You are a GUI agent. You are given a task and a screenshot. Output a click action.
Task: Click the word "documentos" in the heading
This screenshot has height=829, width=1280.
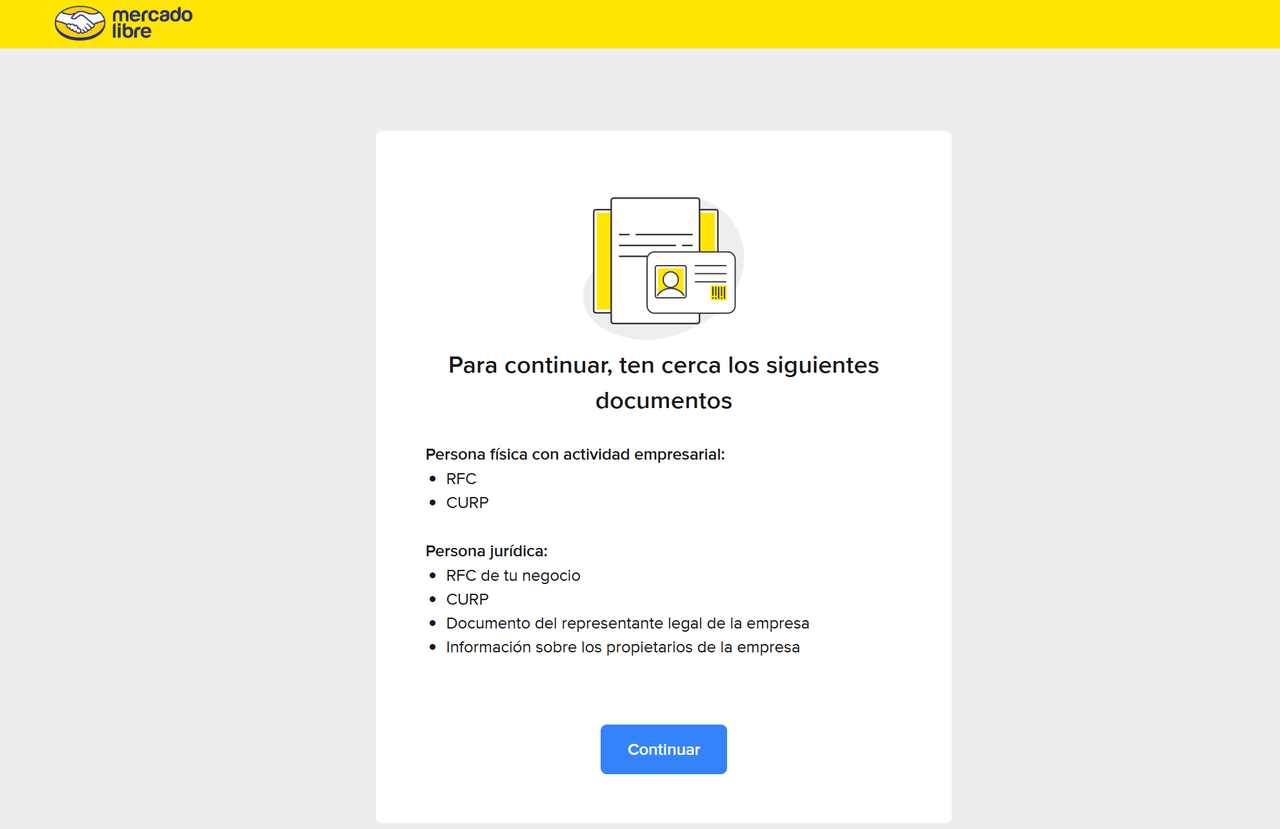click(663, 401)
